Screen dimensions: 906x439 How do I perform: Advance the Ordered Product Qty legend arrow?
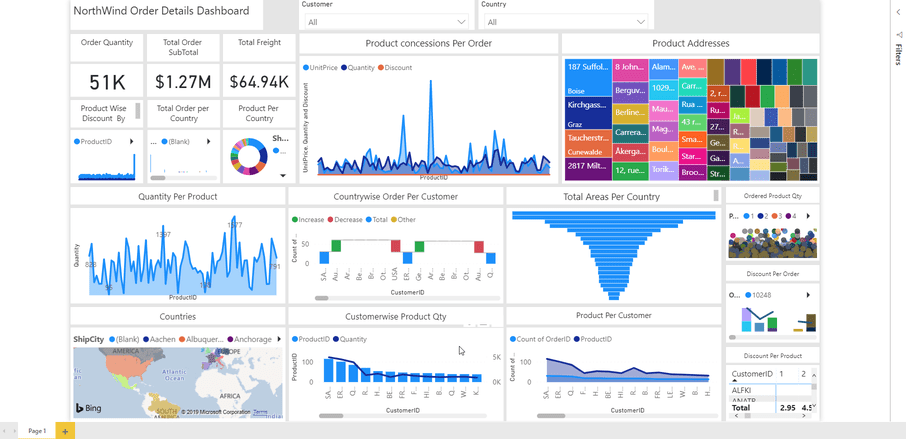(x=808, y=216)
